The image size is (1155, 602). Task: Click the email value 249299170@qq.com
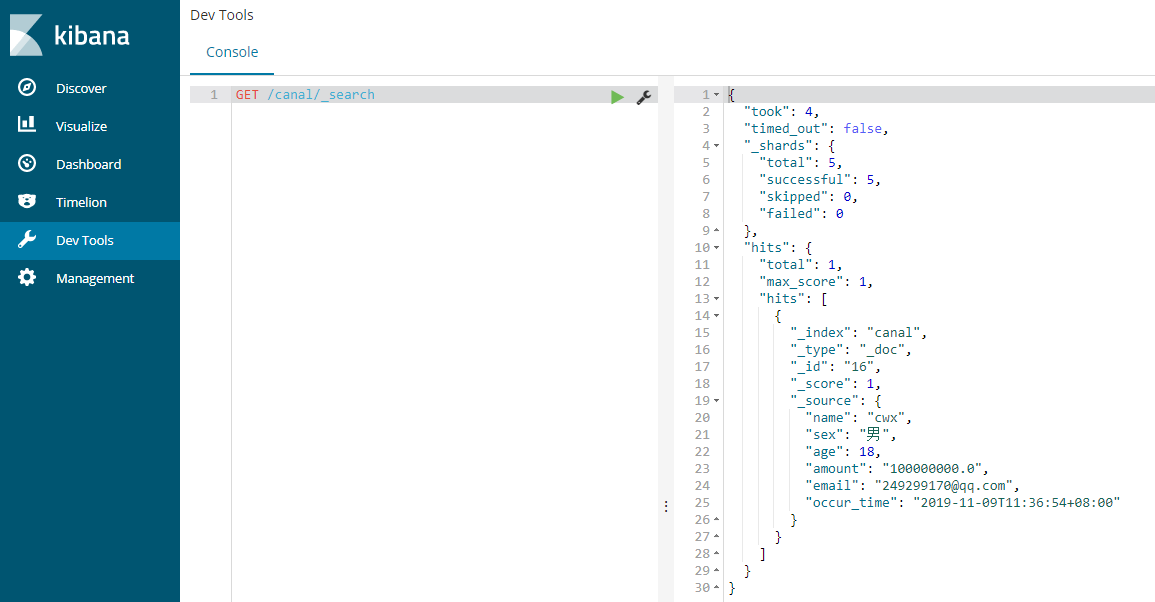tap(944, 486)
